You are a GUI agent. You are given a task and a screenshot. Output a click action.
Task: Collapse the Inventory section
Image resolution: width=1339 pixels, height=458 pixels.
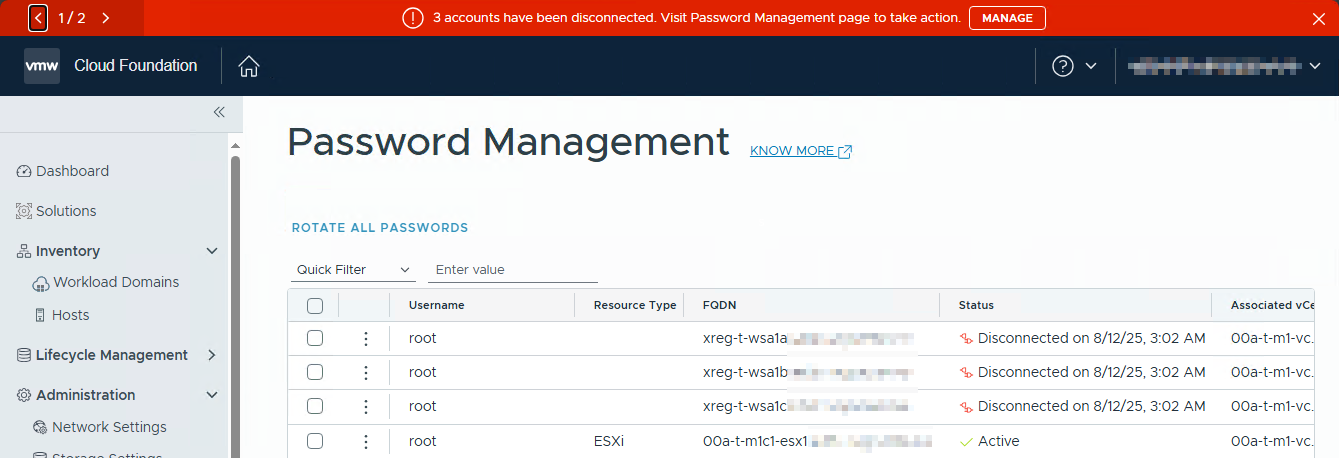[212, 251]
